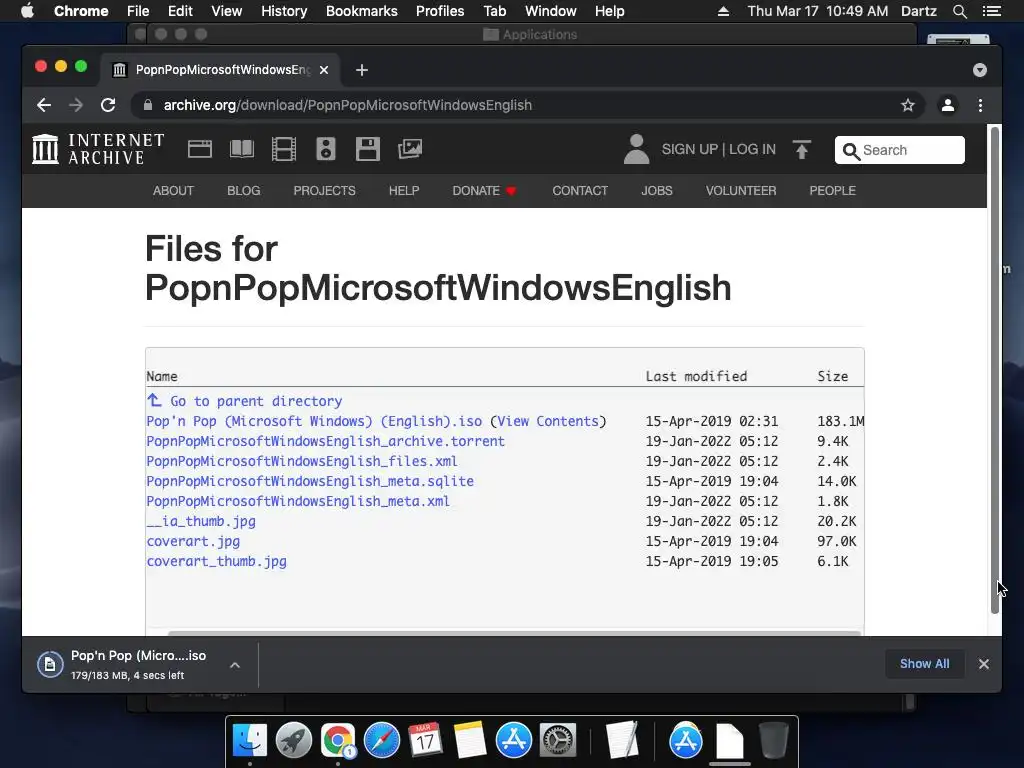The image size is (1024, 768).
Task: Open the _archive.torrent file link
Action: pyautogui.click(x=325, y=441)
